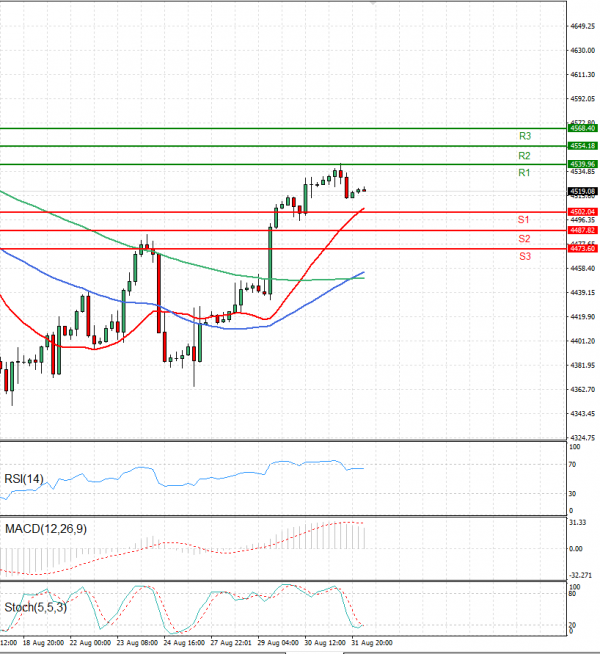Click the S1 support label
This screenshot has width=600, height=654.
(523, 220)
